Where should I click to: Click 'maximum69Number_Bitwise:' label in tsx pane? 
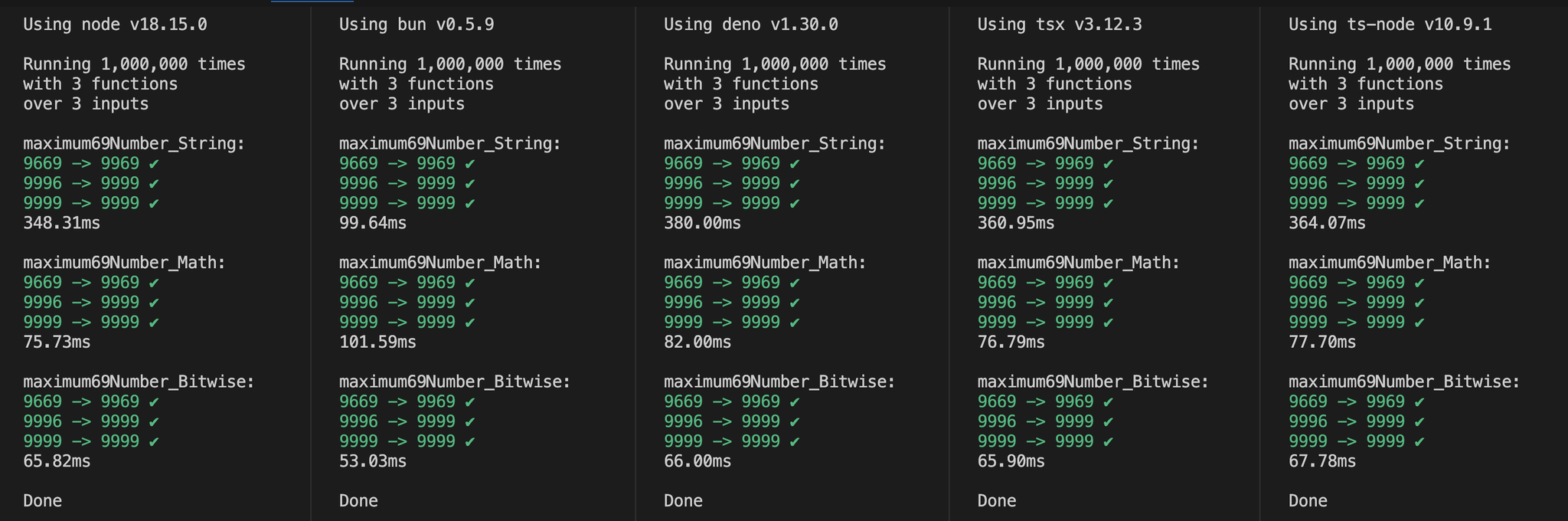(1094, 382)
